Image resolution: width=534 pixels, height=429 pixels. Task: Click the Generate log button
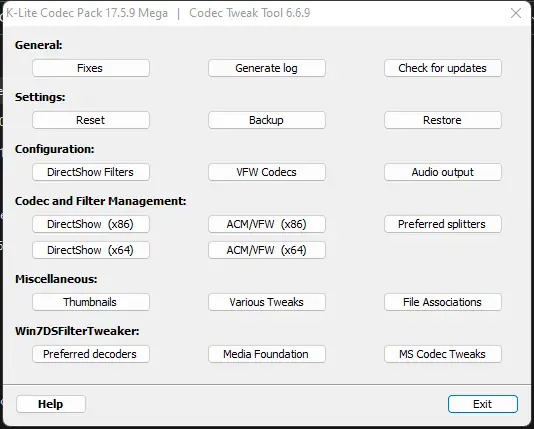click(267, 68)
